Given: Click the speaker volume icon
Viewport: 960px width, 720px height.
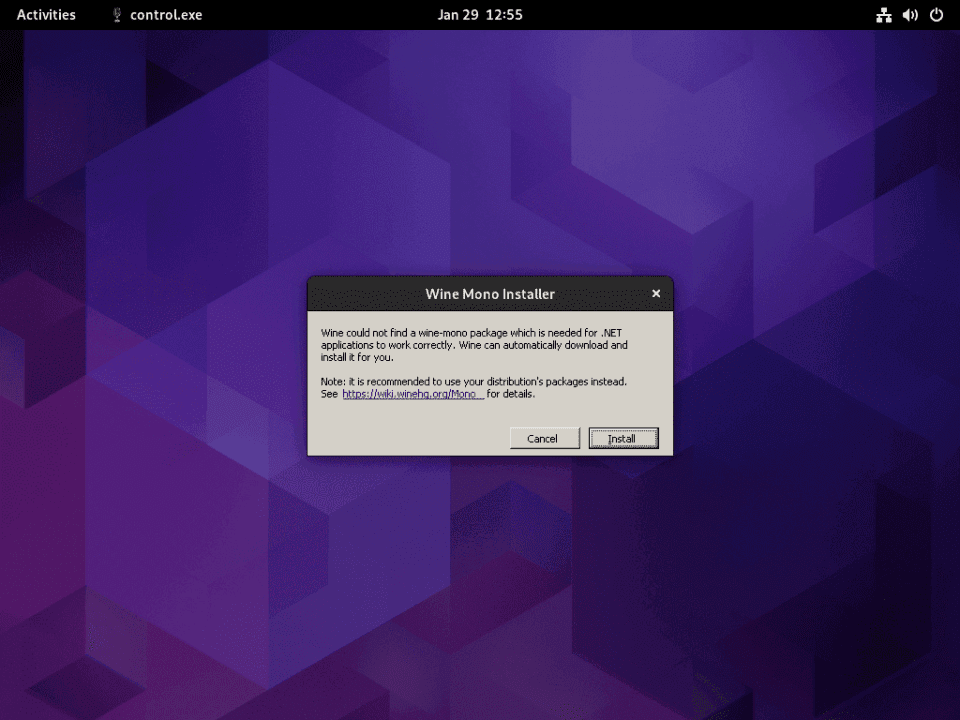Looking at the screenshot, I should [908, 14].
